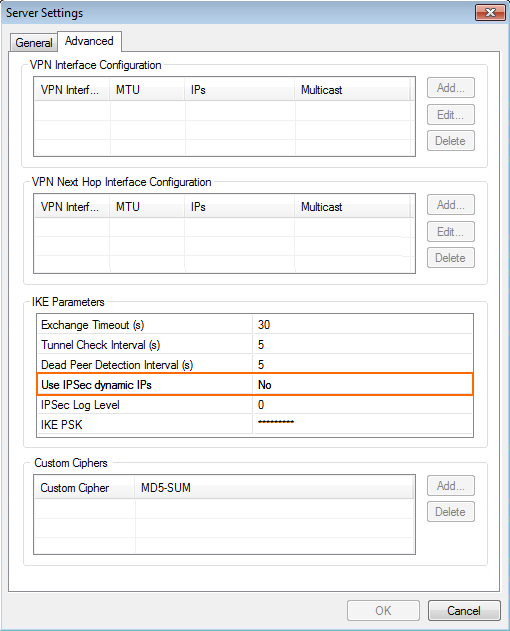Click Add in VPN Next Hop Configuration

pos(451,205)
